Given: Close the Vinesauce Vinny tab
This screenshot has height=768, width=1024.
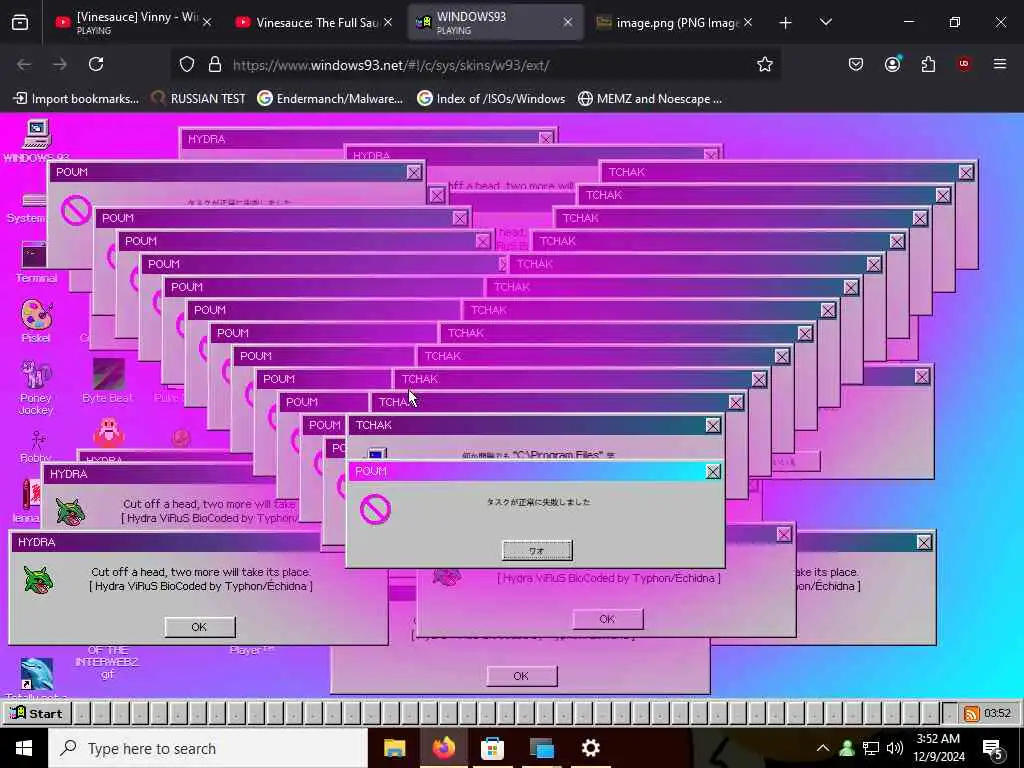Looking at the screenshot, I should click(x=207, y=22).
